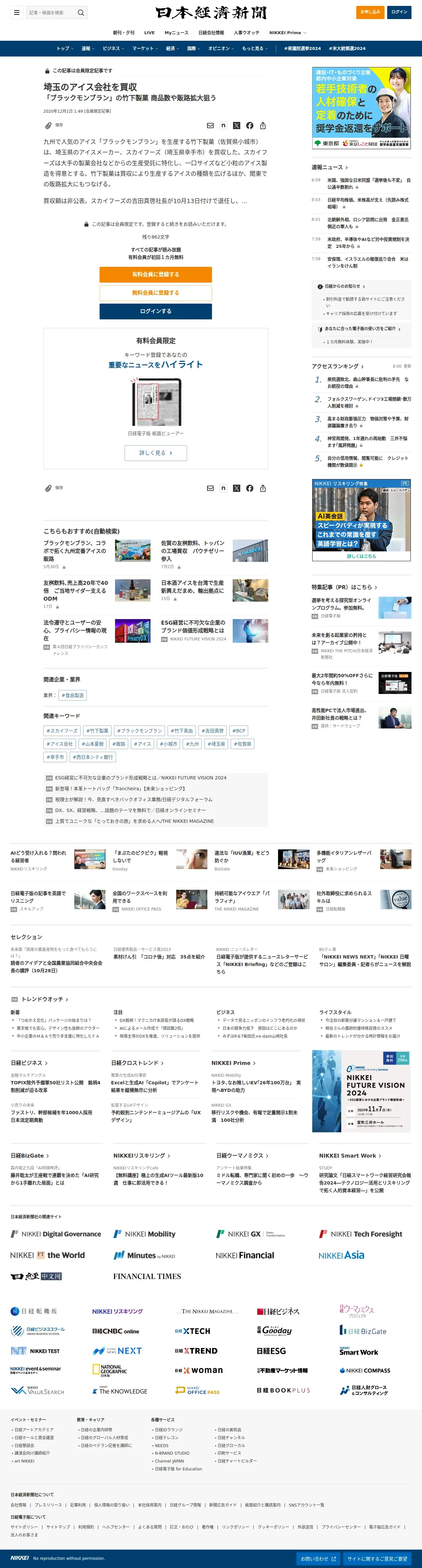
Task: Expand the オピニオン navigation dropdown
Action: click(222, 49)
